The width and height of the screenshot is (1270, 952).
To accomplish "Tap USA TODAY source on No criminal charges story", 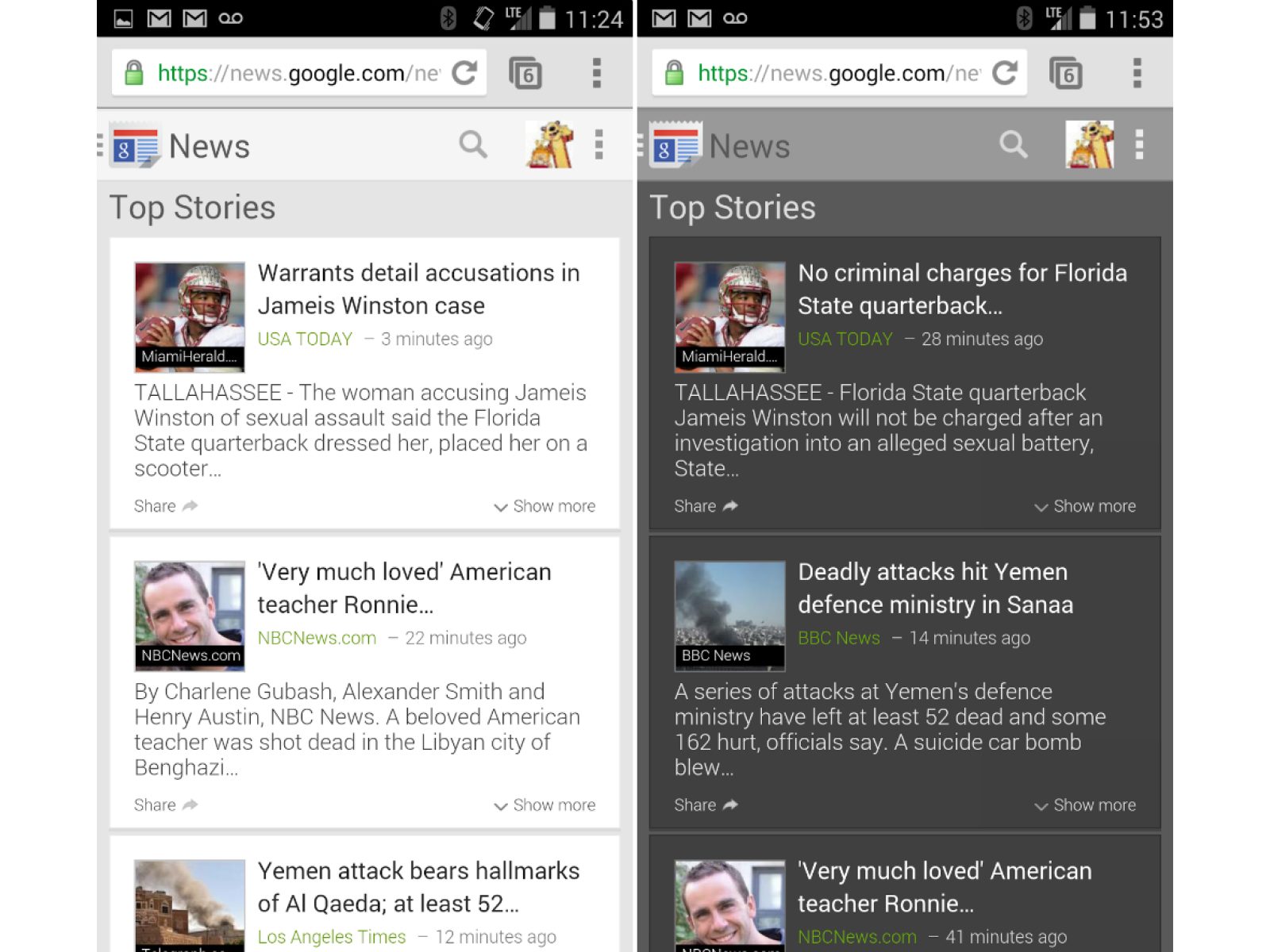I will tap(845, 339).
